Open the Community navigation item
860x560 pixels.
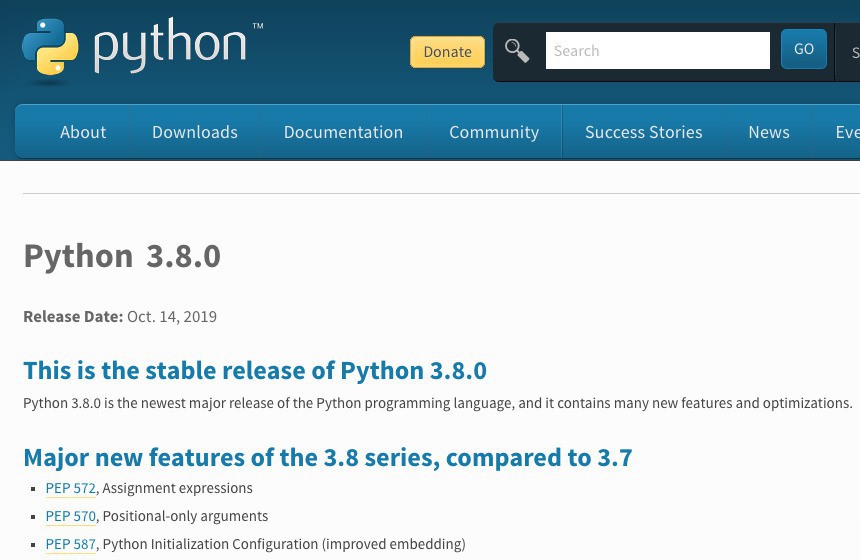click(494, 132)
